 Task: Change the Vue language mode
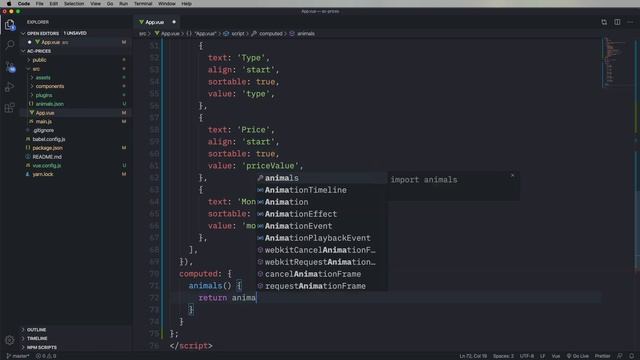[x=556, y=356]
